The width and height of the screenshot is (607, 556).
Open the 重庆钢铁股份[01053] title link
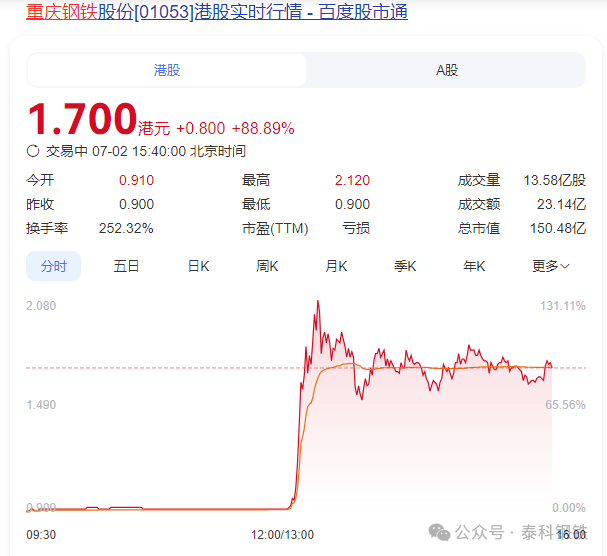tap(217, 11)
